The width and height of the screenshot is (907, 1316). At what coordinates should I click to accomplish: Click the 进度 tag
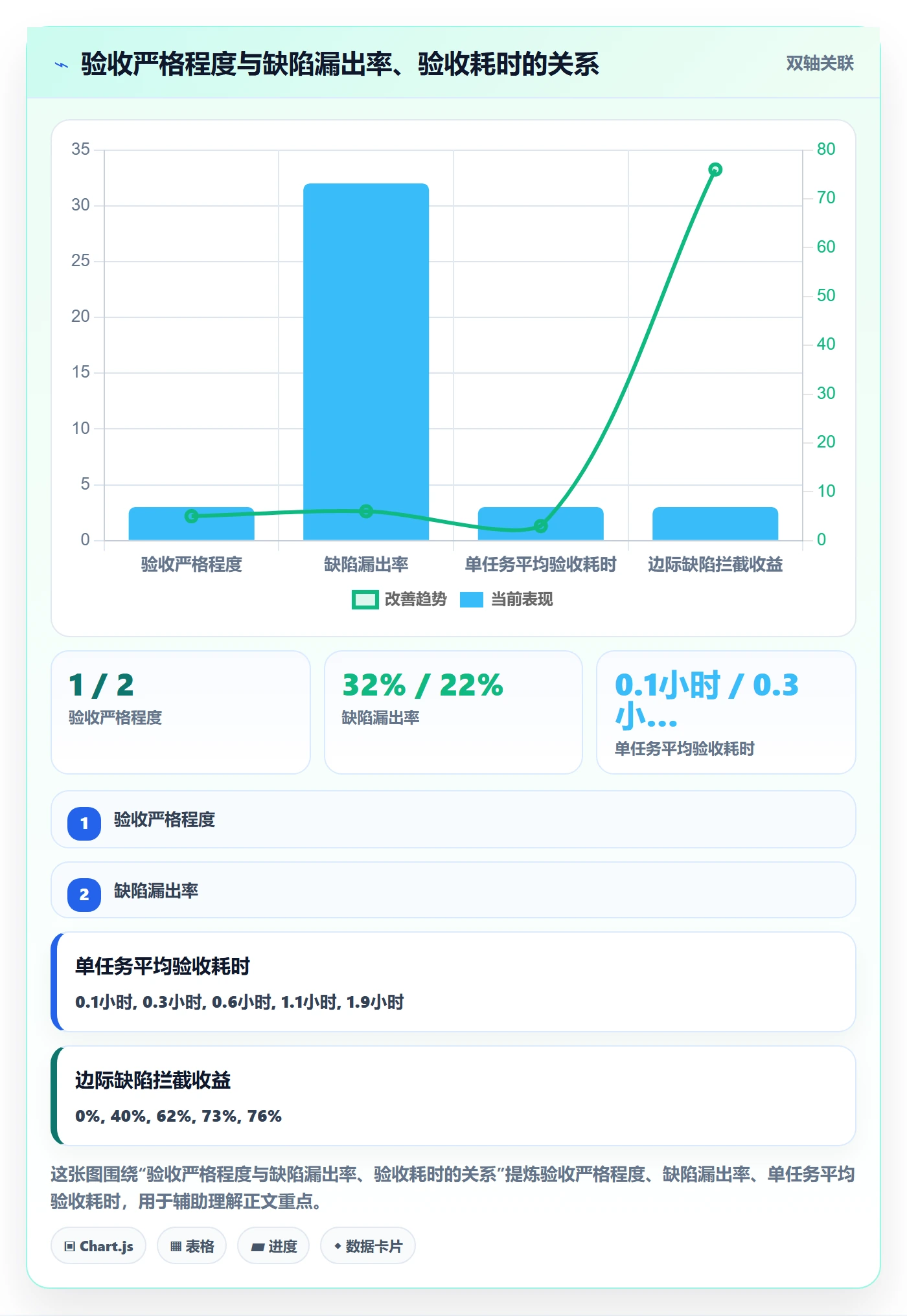click(273, 1246)
